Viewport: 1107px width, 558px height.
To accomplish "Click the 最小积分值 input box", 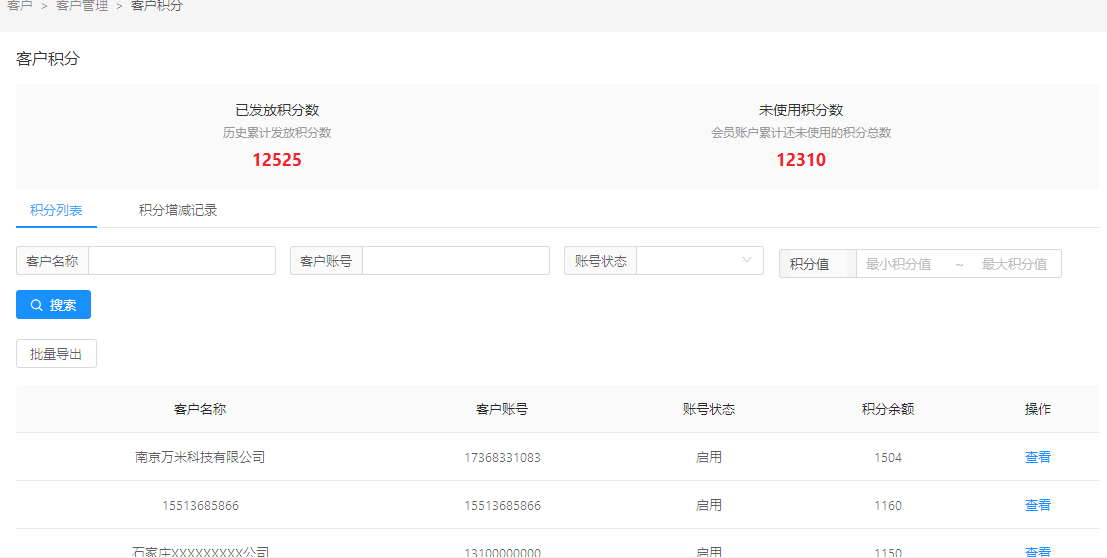I will click(898, 264).
